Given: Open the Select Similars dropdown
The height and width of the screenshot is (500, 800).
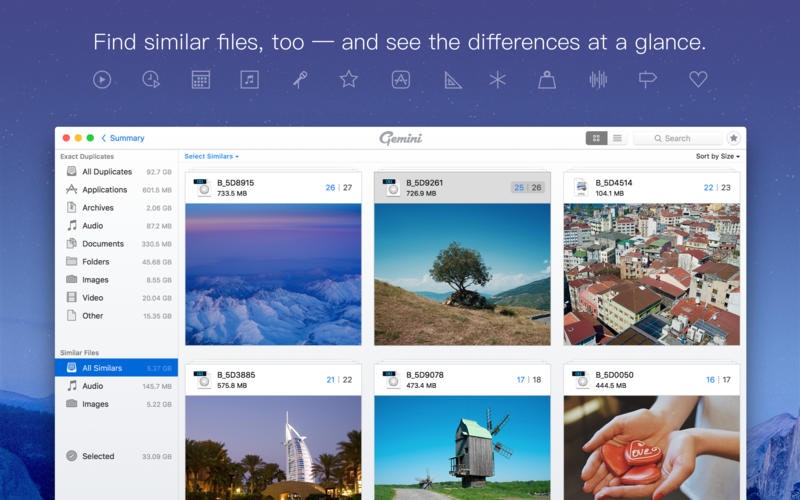Looking at the screenshot, I should [x=211, y=156].
